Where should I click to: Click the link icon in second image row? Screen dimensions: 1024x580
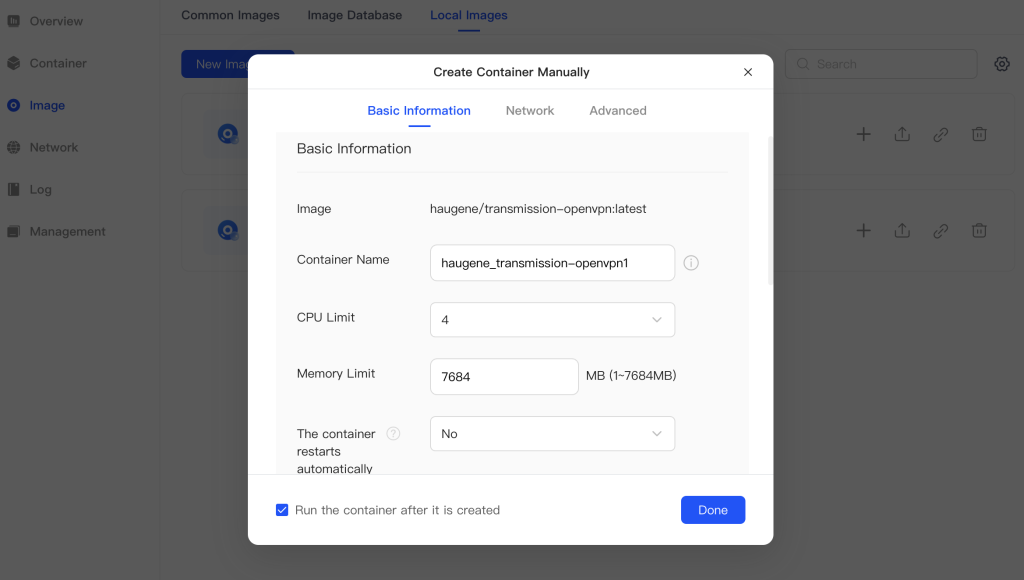[x=940, y=231]
